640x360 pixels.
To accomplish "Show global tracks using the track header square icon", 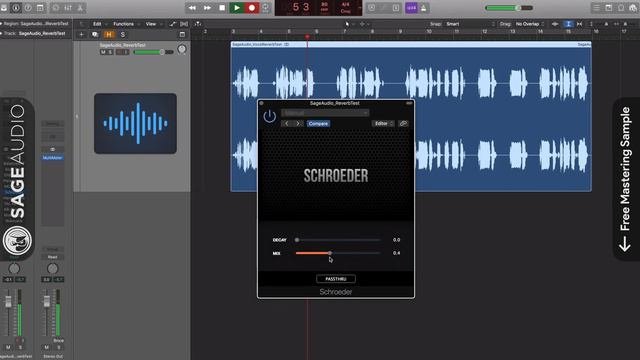I will [x=182, y=35].
